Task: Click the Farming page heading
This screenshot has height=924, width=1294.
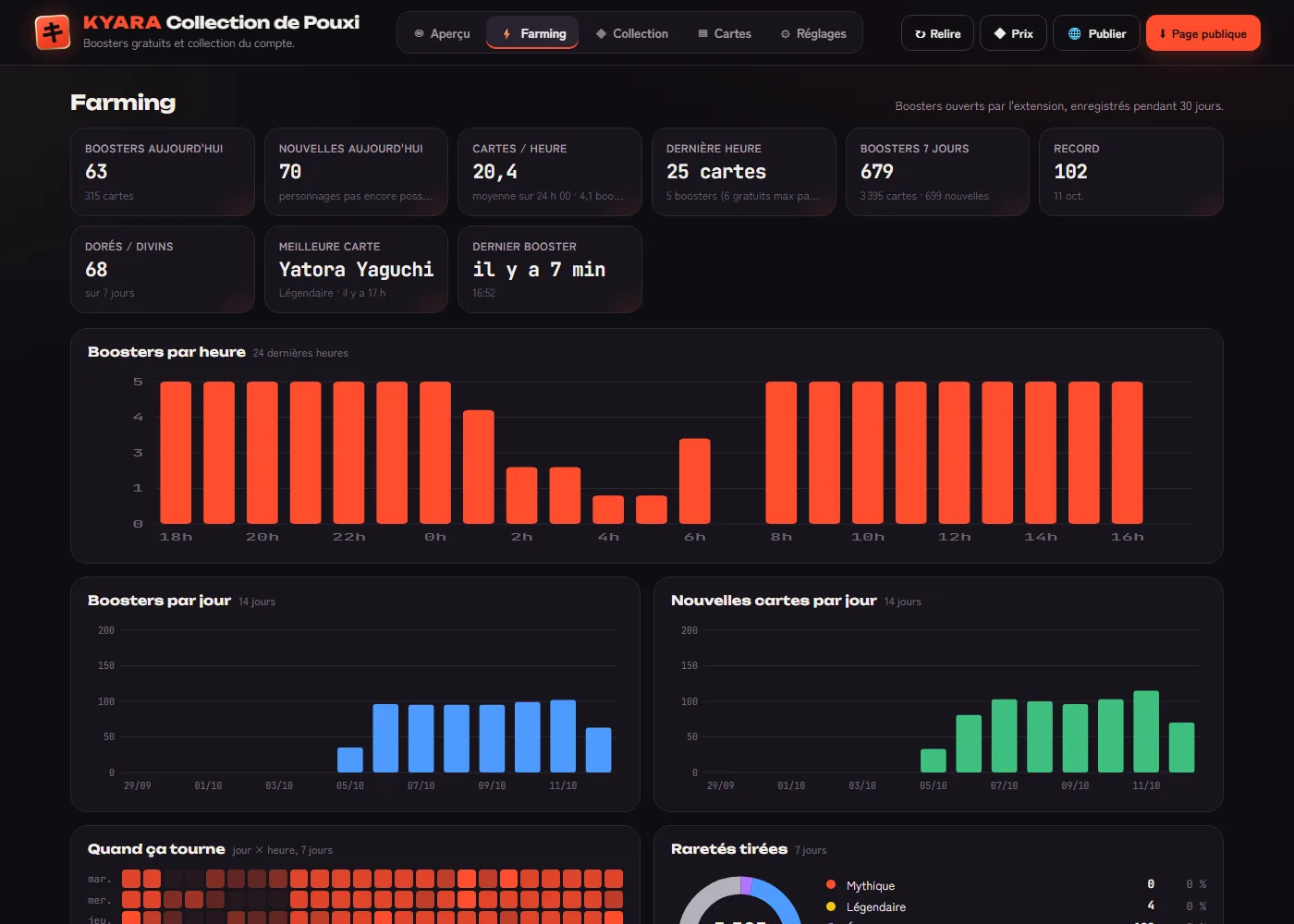Action: pyautogui.click(x=123, y=103)
